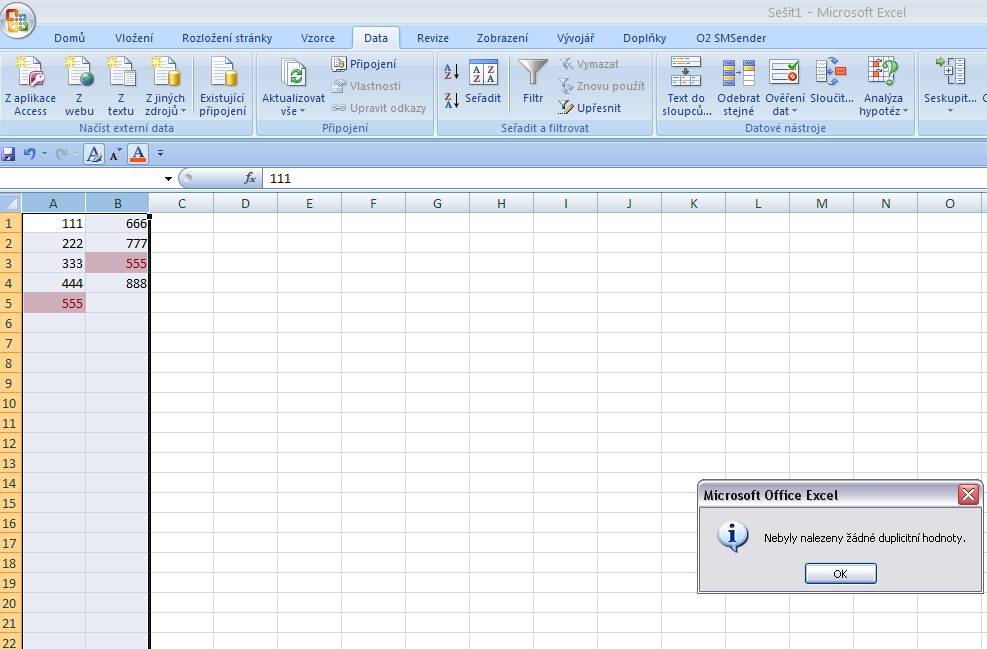
Task: Select highlighted cell A5 with 555
Action: point(54,303)
